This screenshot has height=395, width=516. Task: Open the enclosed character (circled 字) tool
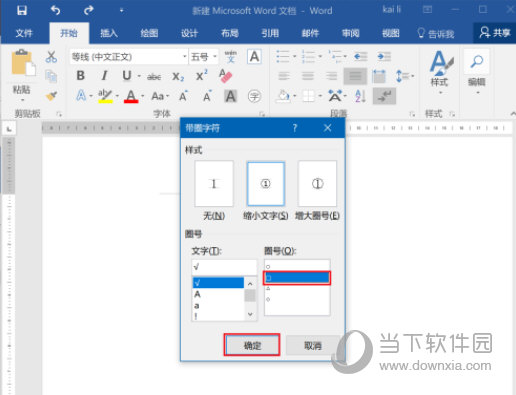[x=254, y=96]
